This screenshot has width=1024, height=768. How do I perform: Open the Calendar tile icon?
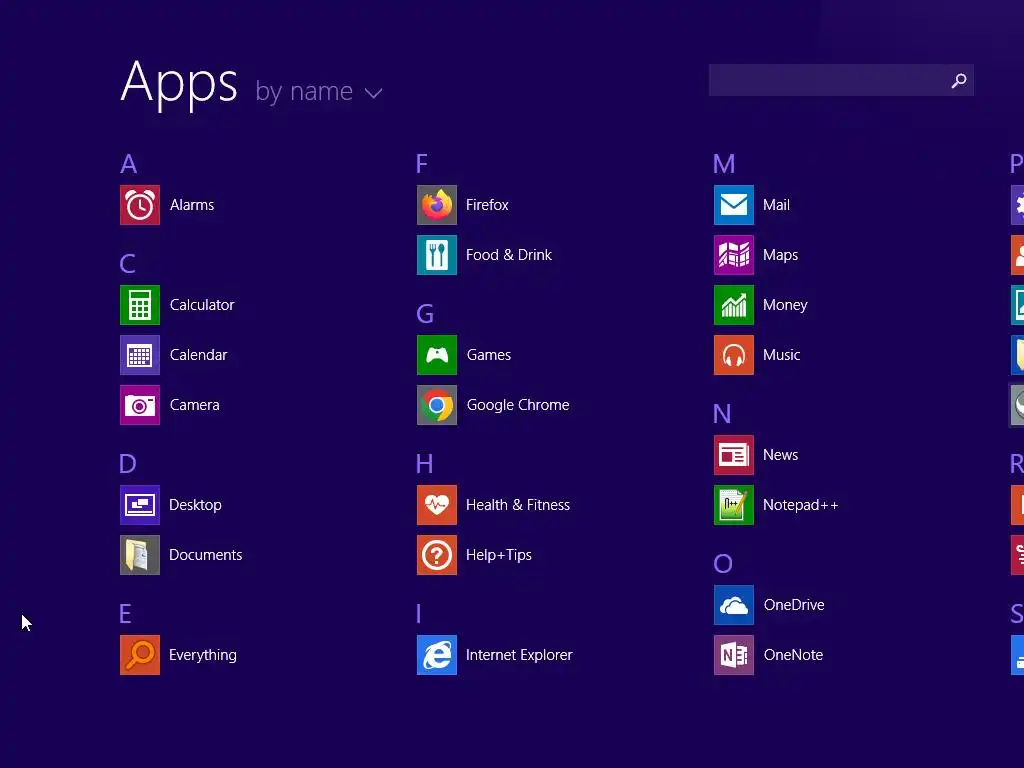pyautogui.click(x=140, y=355)
